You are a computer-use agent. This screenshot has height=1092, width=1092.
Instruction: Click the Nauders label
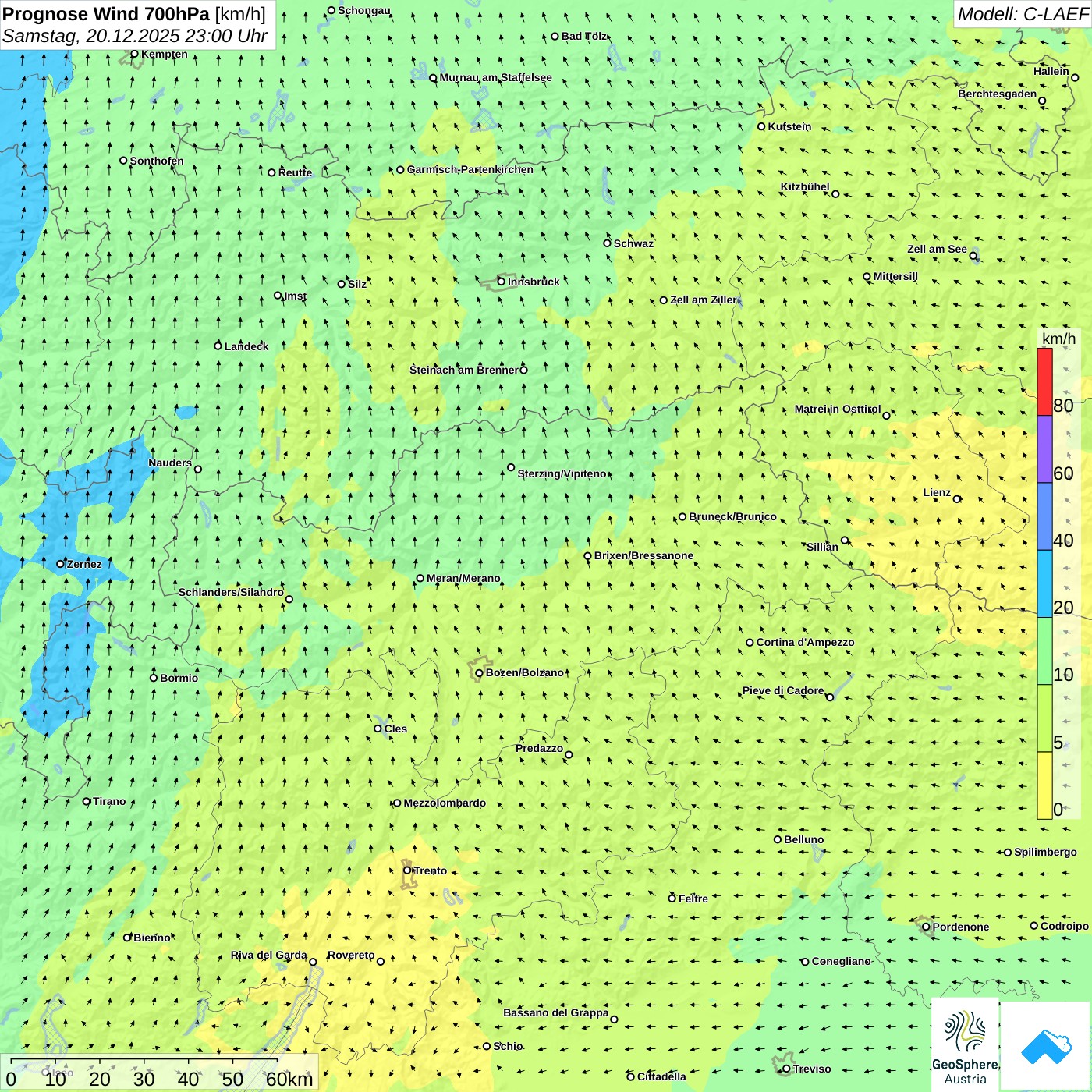[169, 463]
